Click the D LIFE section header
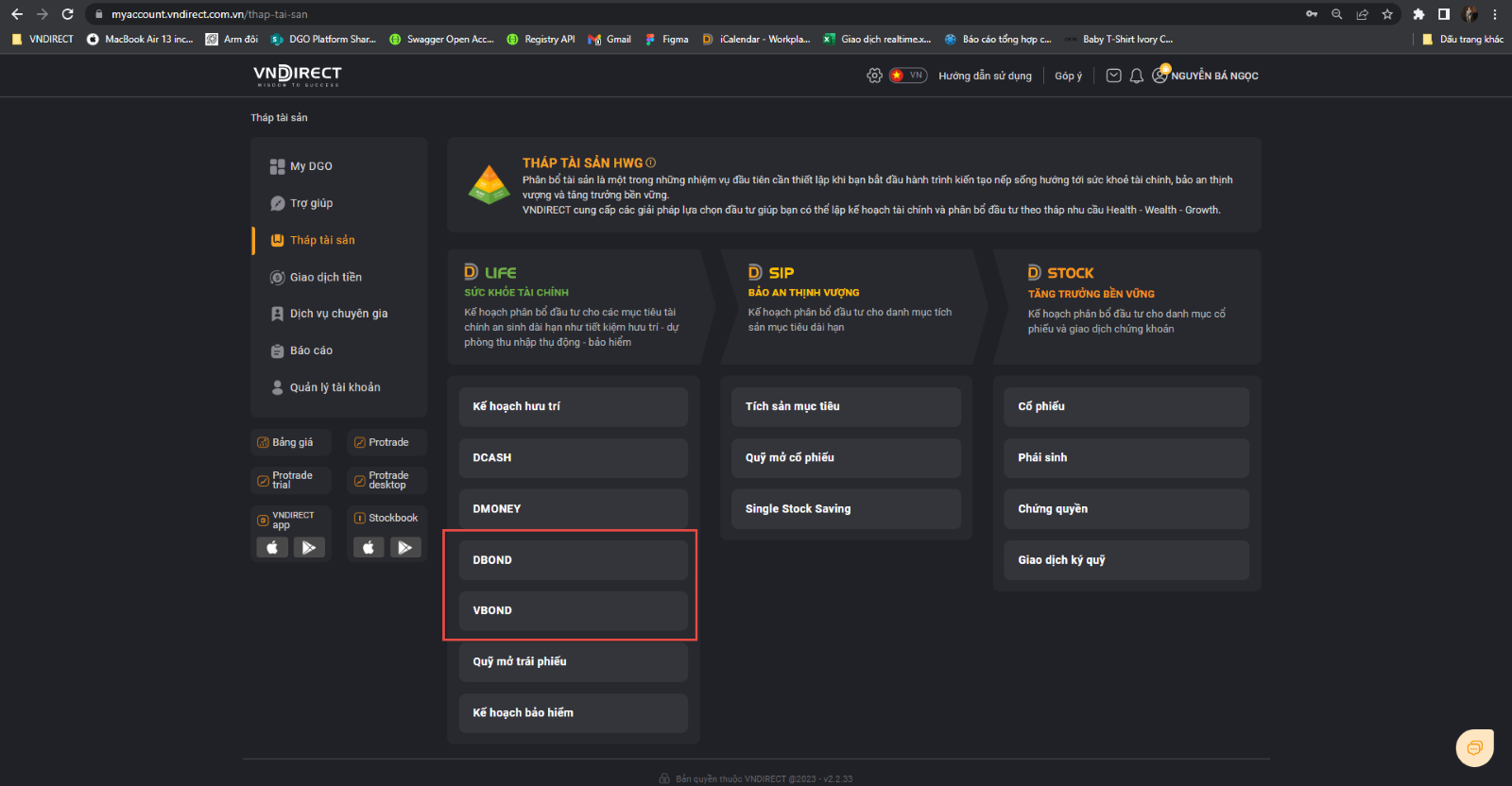The height and width of the screenshot is (786, 1512). point(490,272)
